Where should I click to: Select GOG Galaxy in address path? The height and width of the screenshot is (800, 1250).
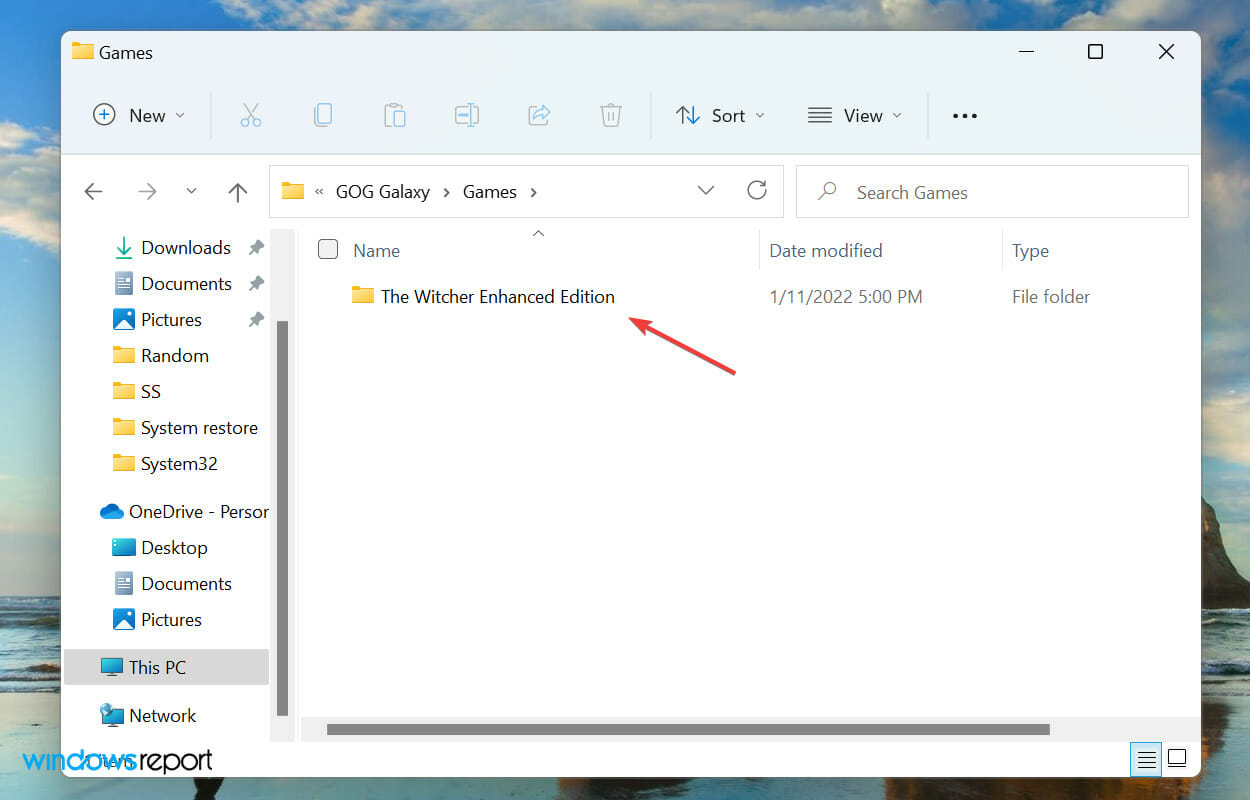[x=383, y=192]
